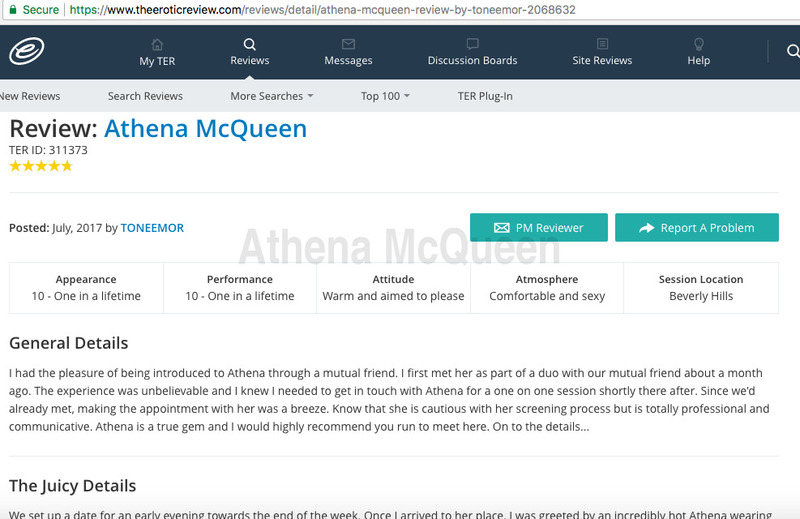Open the TONEEMOR reviewer link
This screenshot has height=519, width=800.
point(152,228)
